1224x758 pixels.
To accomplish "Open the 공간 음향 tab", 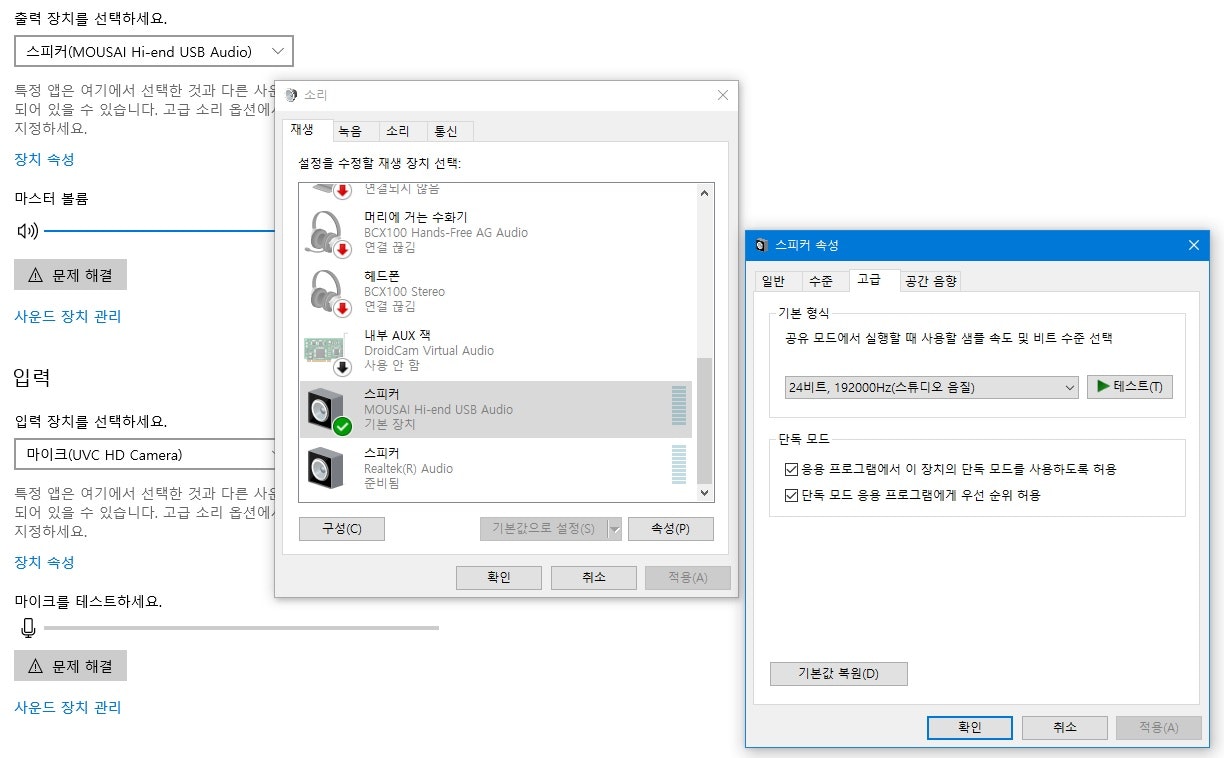I will point(930,281).
